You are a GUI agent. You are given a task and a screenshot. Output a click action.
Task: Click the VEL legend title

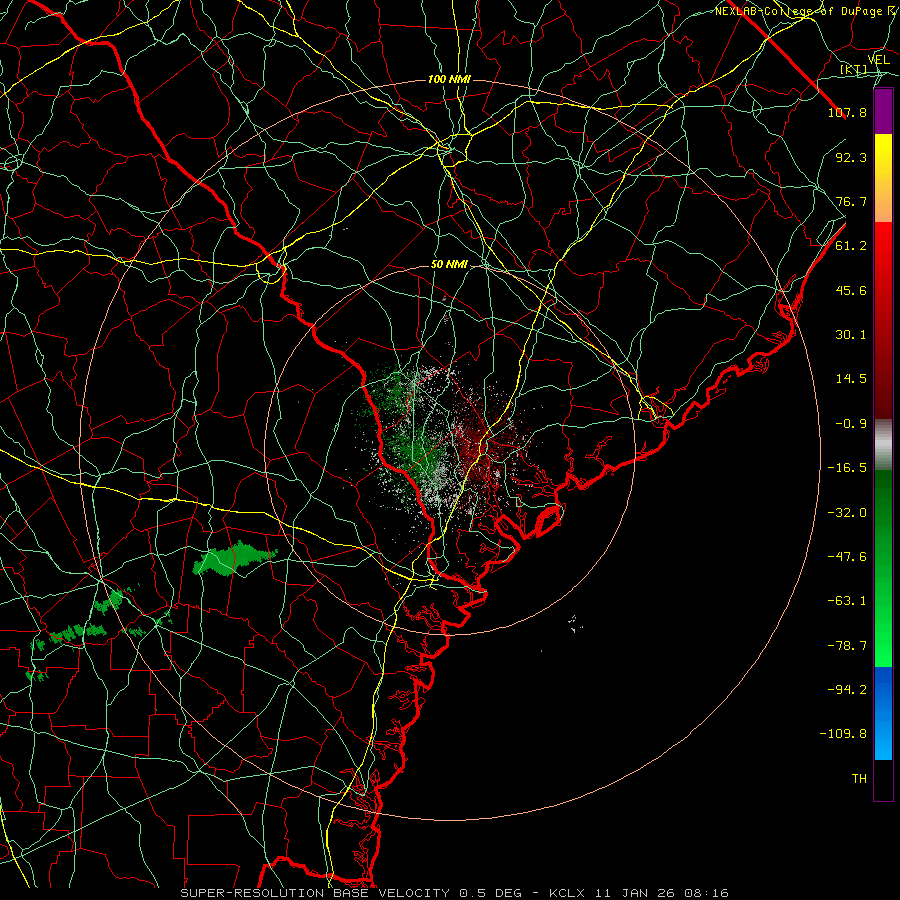tap(878, 60)
